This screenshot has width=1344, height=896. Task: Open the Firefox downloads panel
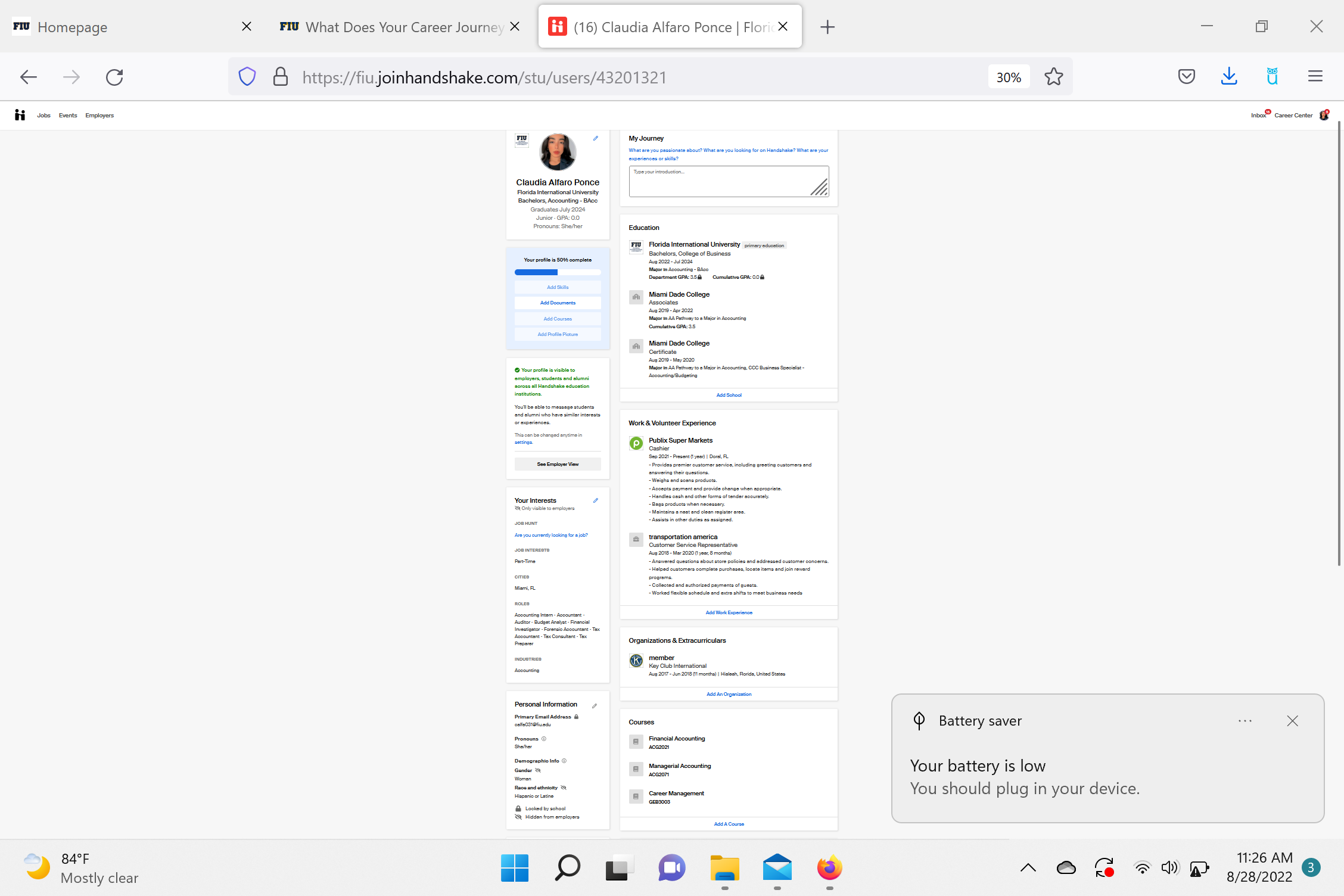pos(1229,76)
